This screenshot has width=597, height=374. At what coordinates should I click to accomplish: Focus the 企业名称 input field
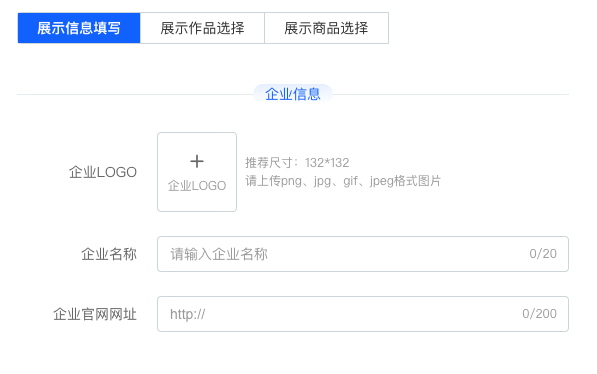(x=363, y=254)
